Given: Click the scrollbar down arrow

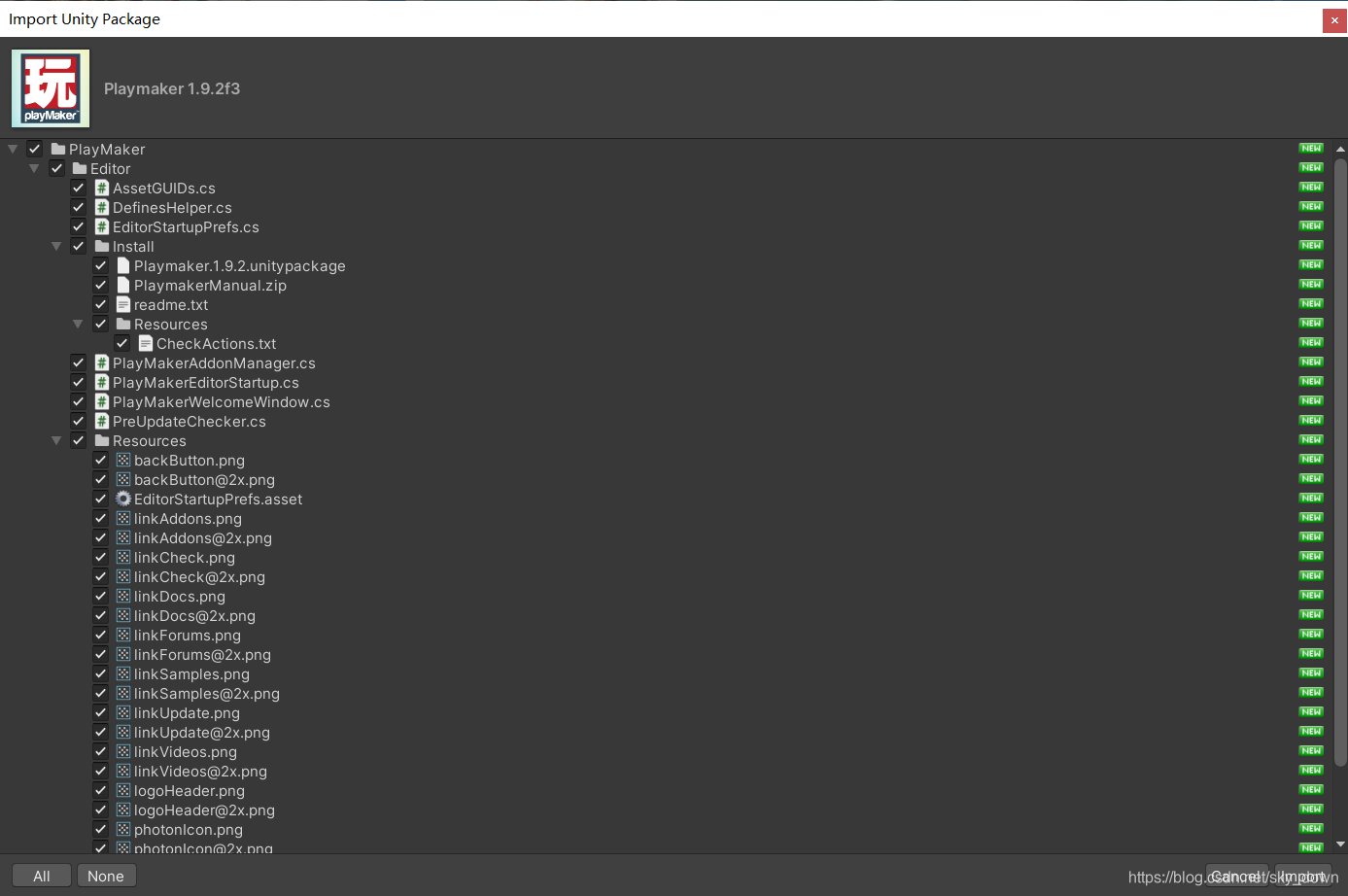Looking at the screenshot, I should [1340, 844].
